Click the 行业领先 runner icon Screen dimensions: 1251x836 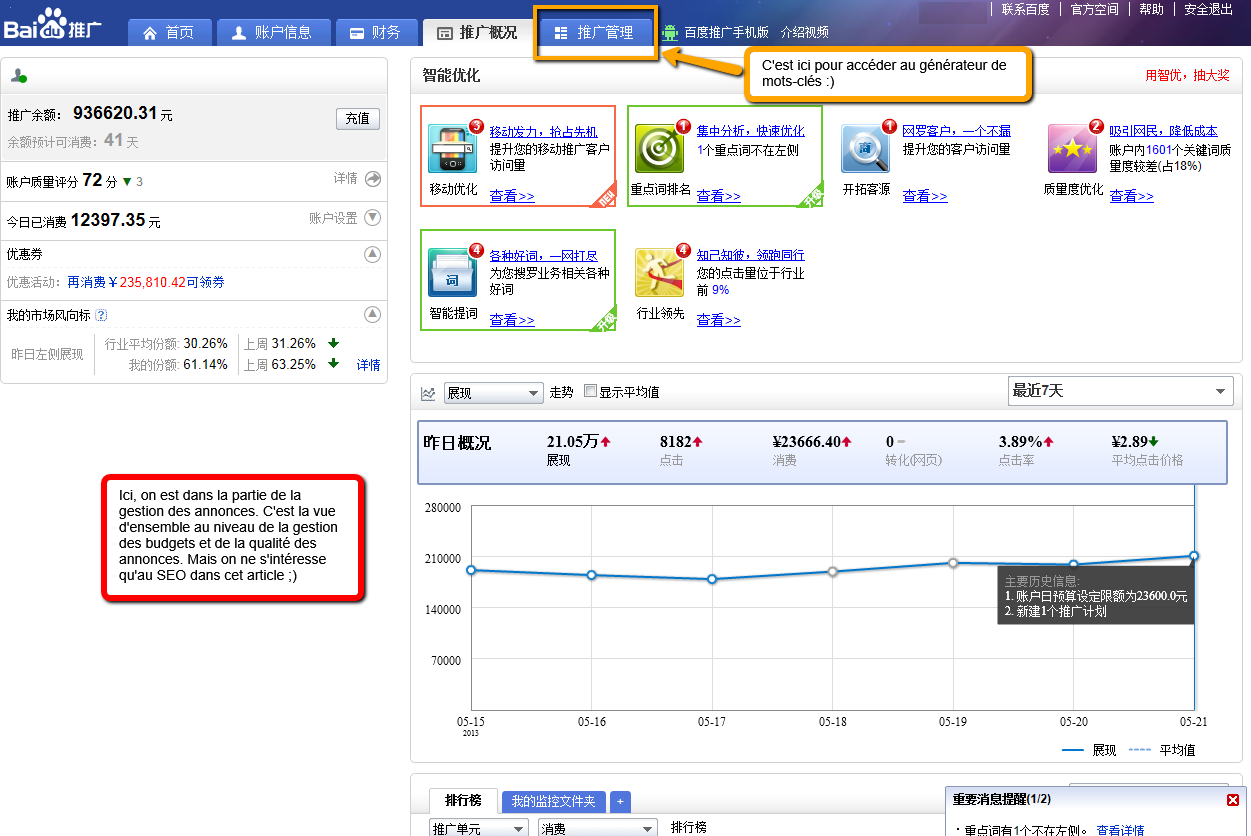click(x=659, y=273)
